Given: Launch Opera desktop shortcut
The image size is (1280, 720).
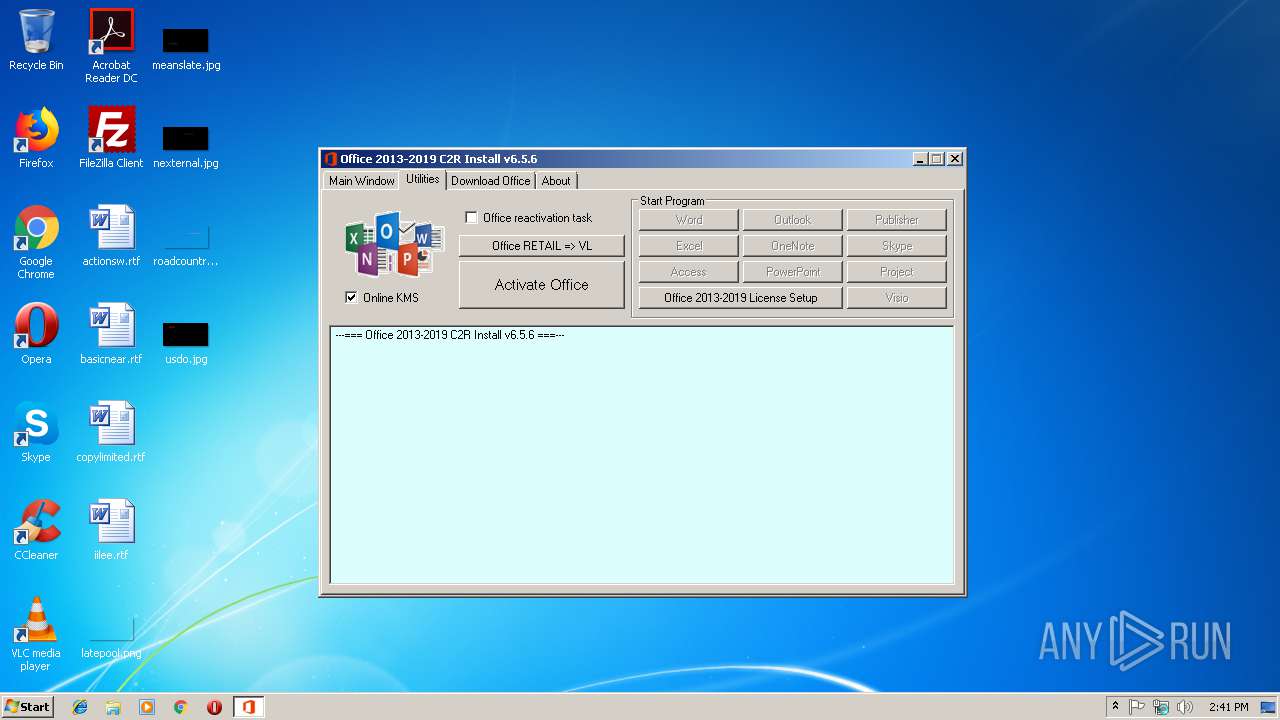Looking at the screenshot, I should pyautogui.click(x=36, y=334).
